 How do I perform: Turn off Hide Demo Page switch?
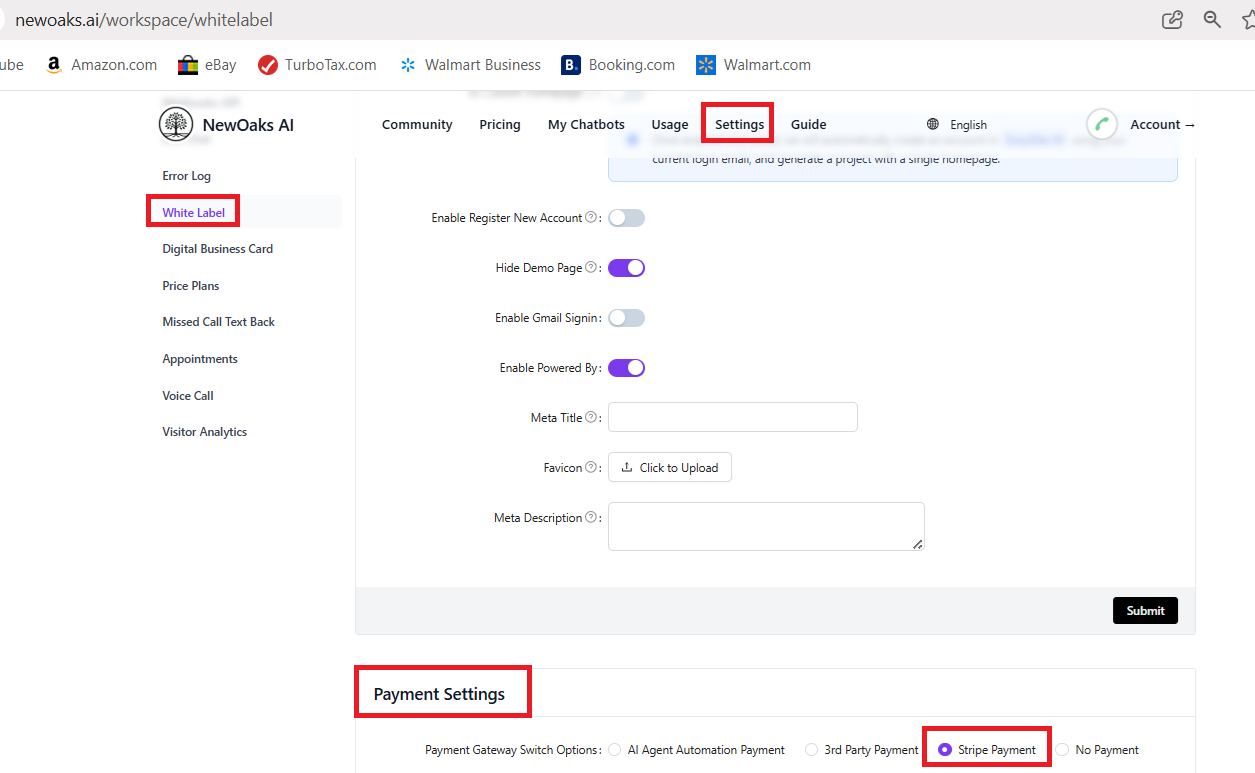626,268
